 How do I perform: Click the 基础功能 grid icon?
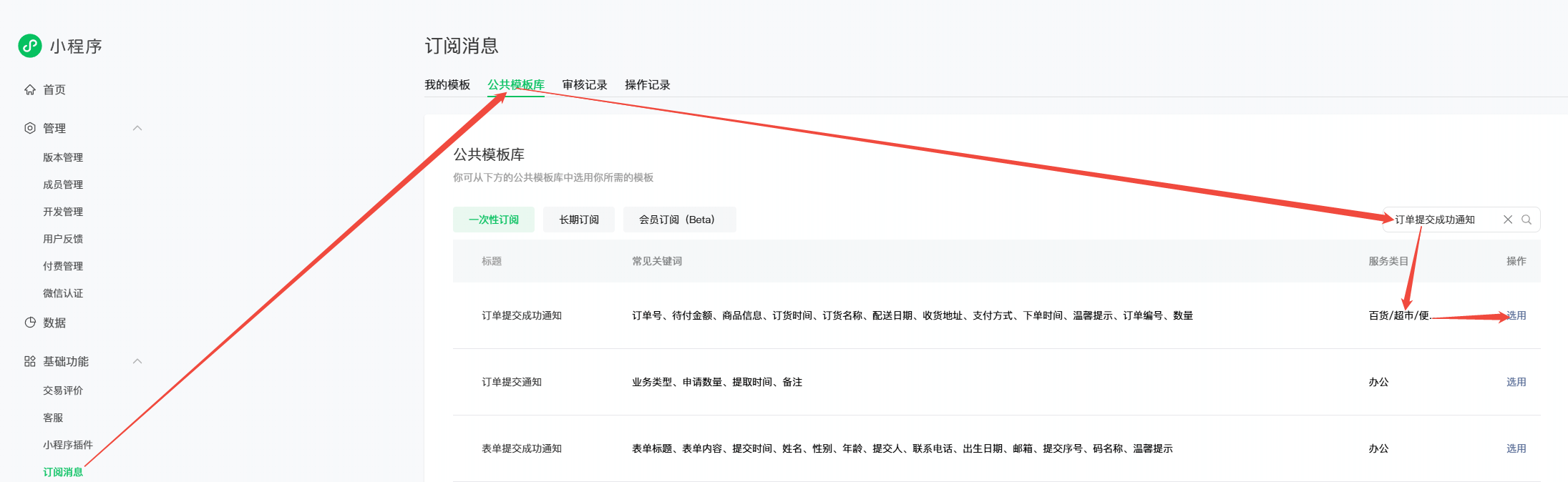(x=30, y=361)
